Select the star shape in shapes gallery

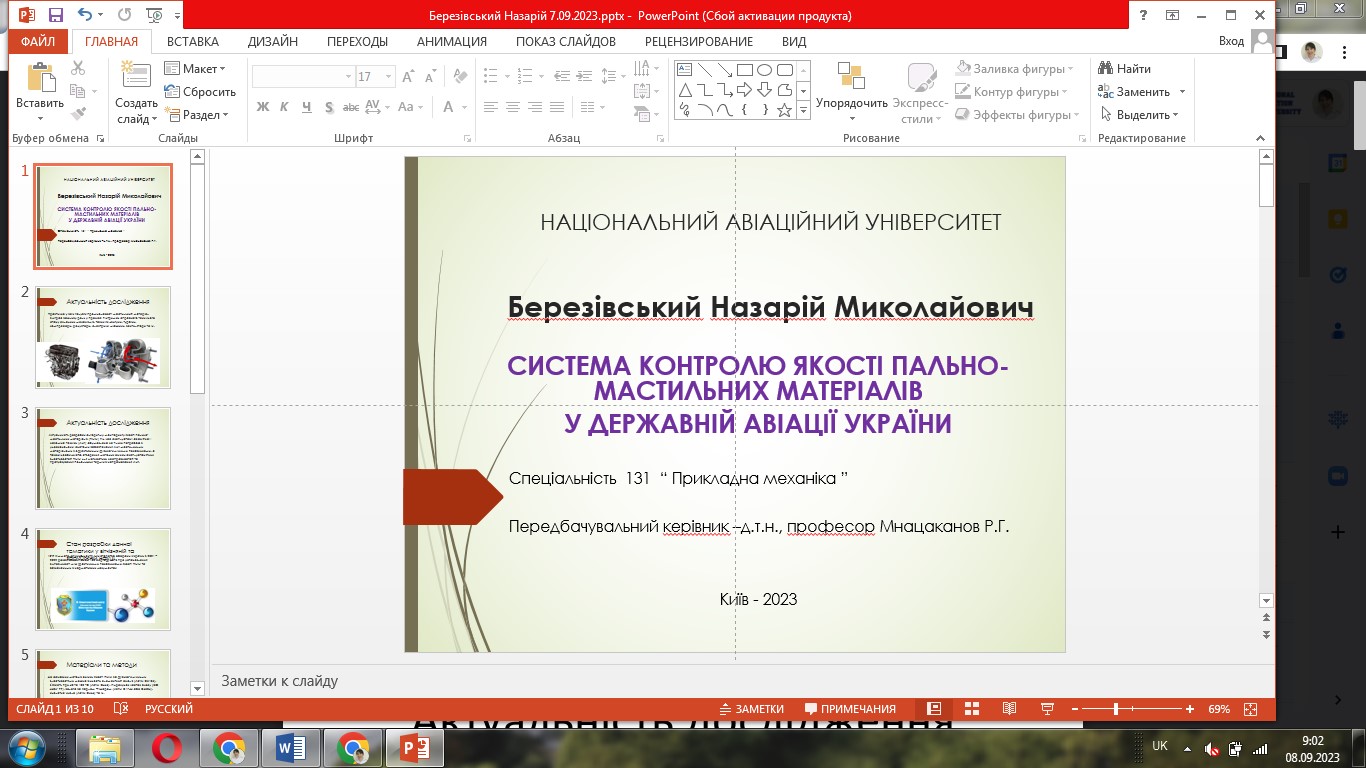(x=785, y=110)
